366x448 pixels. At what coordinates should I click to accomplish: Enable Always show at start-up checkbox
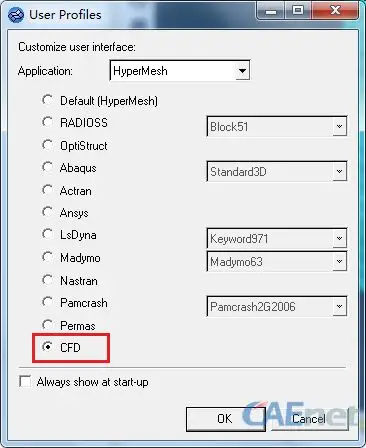pyautogui.click(x=25, y=381)
